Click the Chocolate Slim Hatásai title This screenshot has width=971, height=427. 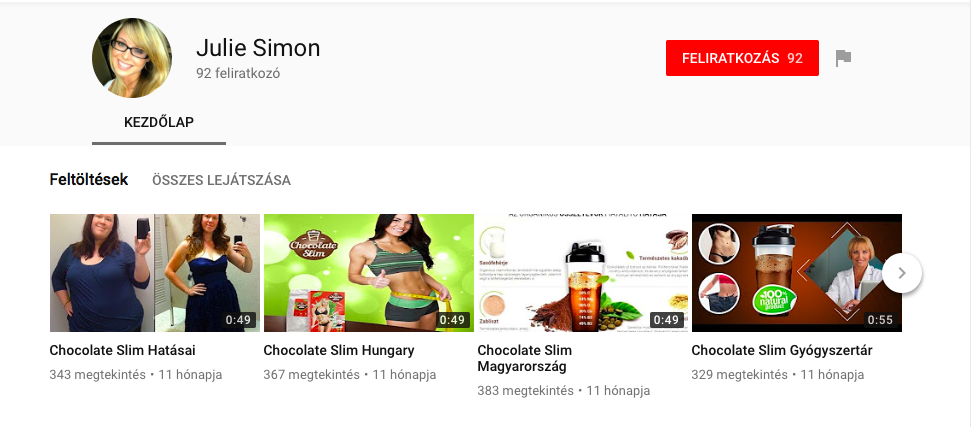coord(123,351)
